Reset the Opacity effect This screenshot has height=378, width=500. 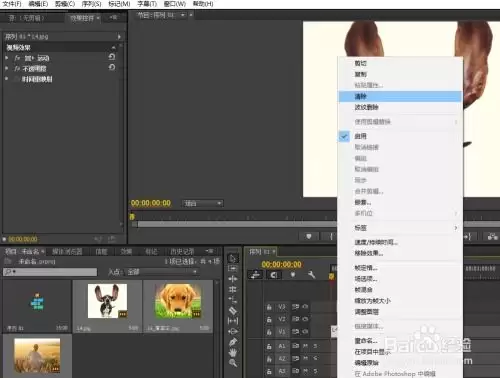(112, 68)
